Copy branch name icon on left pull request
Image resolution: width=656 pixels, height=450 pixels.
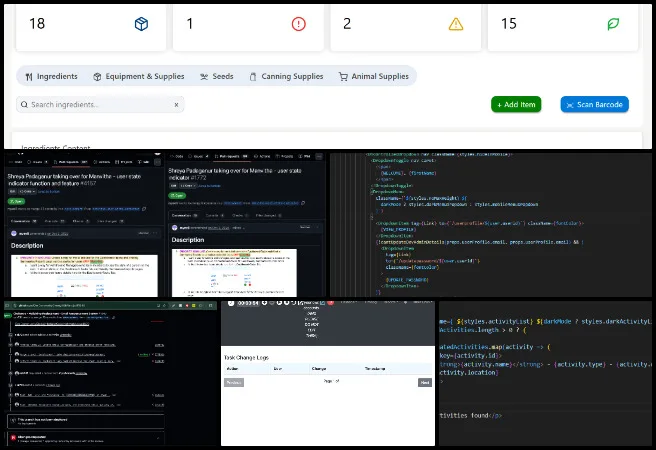point(144,209)
